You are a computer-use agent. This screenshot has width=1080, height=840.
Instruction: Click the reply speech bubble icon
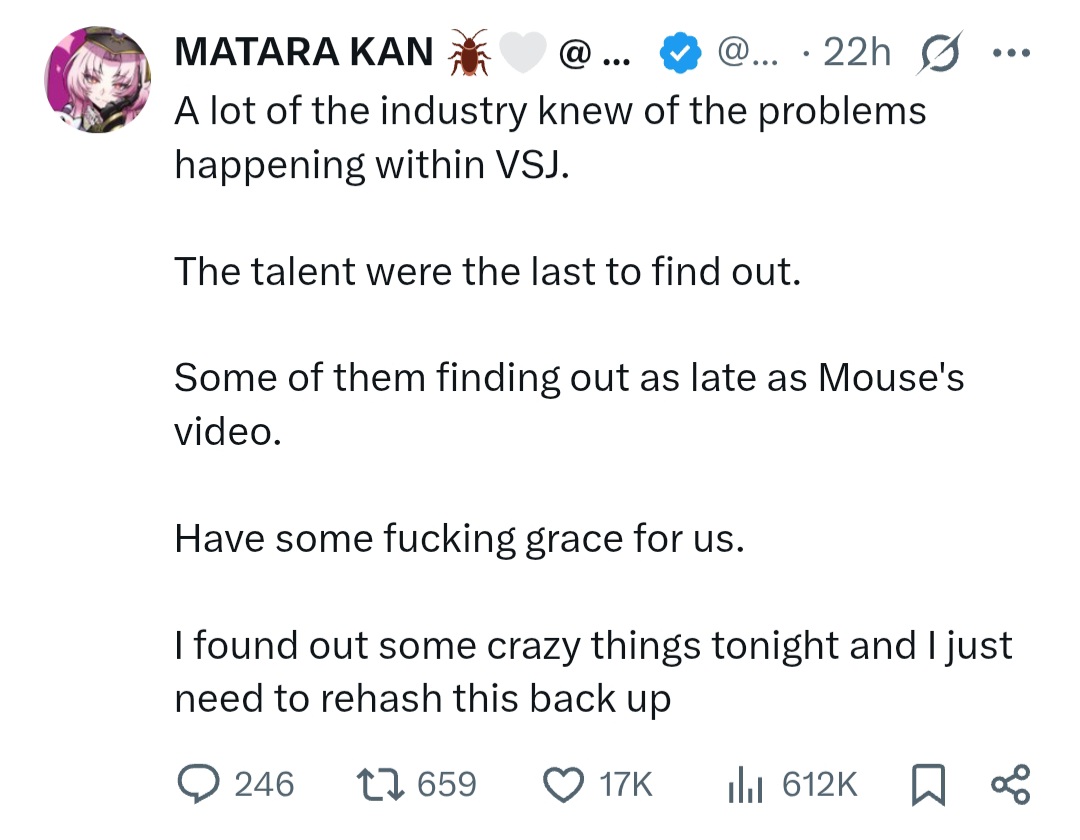pos(196,784)
